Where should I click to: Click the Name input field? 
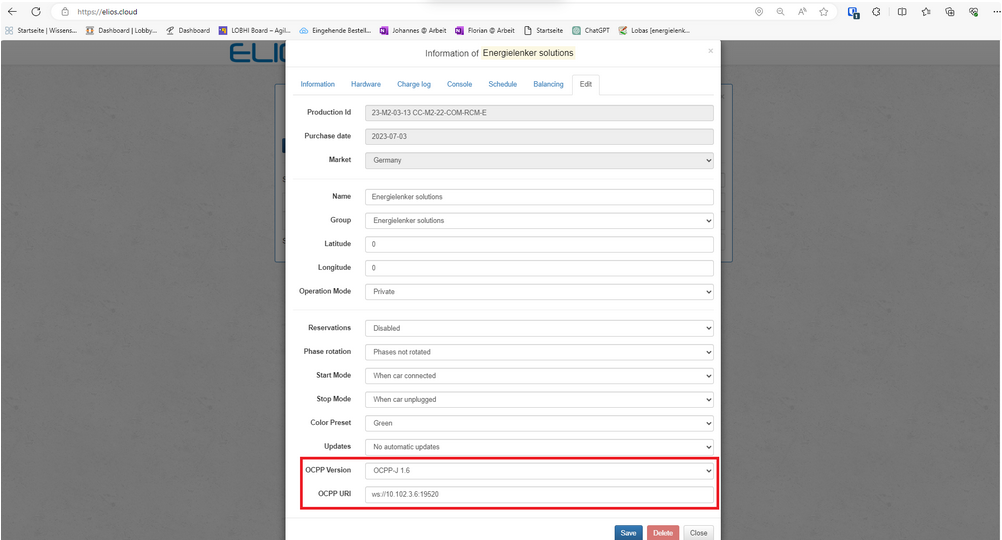pyautogui.click(x=539, y=197)
